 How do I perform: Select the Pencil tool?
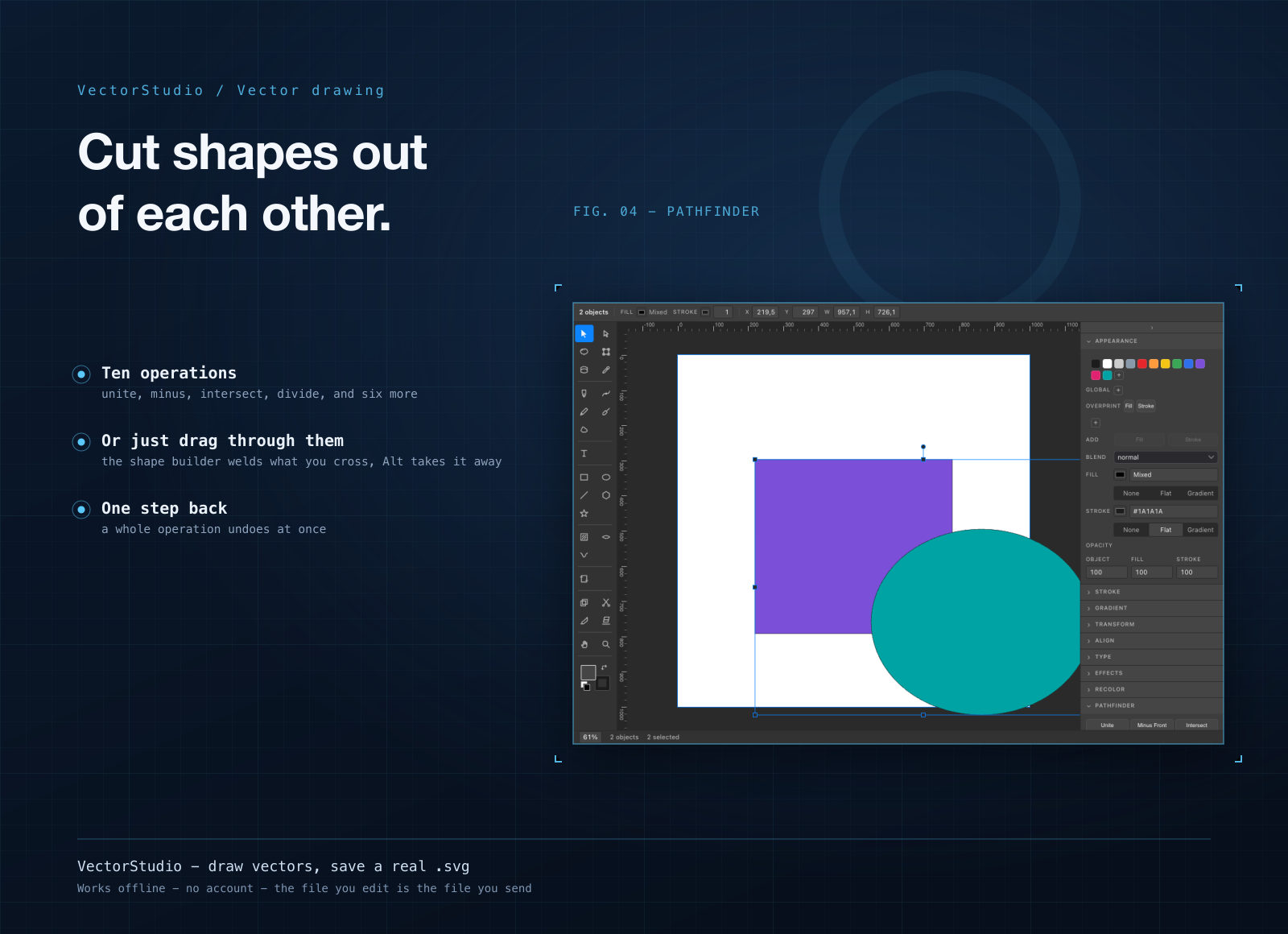(584, 411)
